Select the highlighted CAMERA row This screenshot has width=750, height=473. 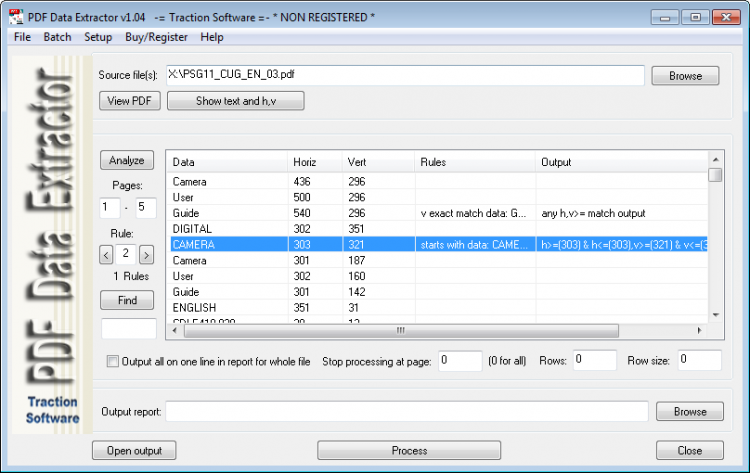(438, 244)
